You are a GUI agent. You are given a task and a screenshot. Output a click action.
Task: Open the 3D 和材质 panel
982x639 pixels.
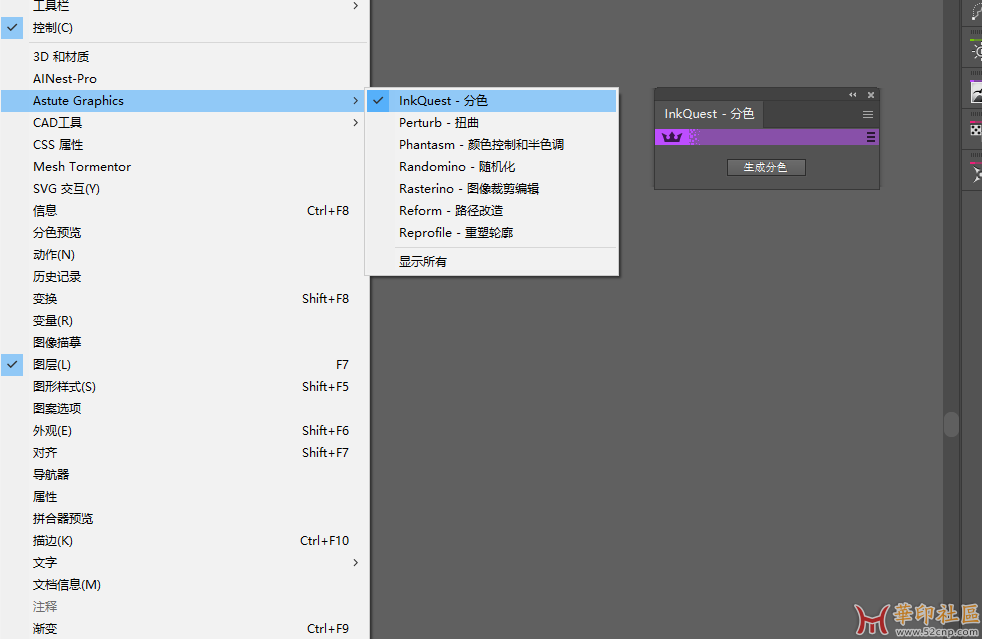click(x=184, y=56)
